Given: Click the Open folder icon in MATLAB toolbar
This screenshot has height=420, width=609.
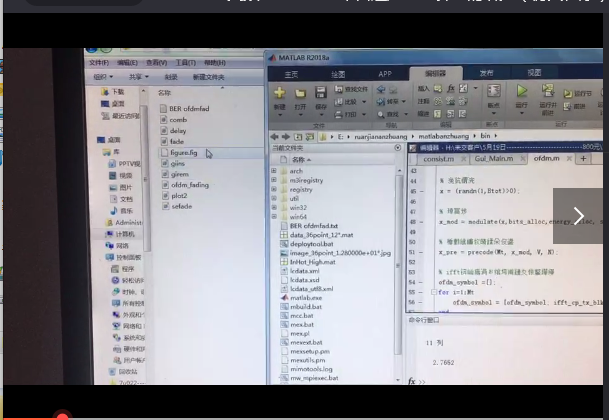Looking at the screenshot, I should [x=300, y=93].
